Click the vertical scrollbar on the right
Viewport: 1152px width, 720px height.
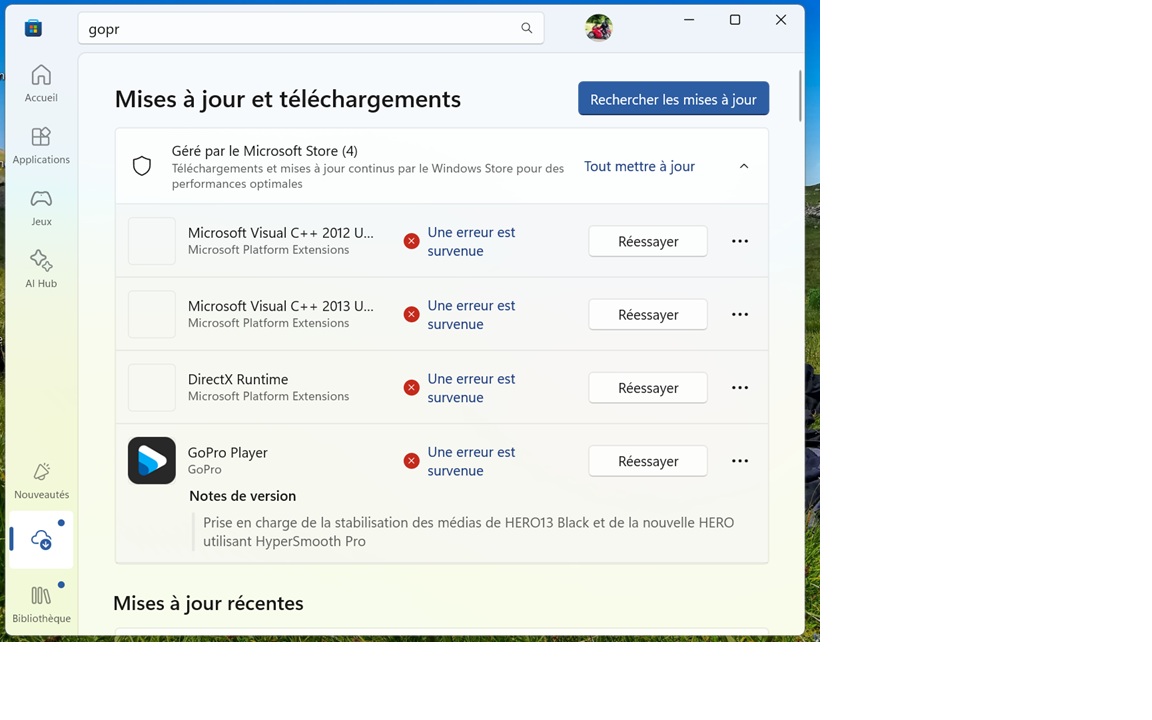(x=799, y=96)
